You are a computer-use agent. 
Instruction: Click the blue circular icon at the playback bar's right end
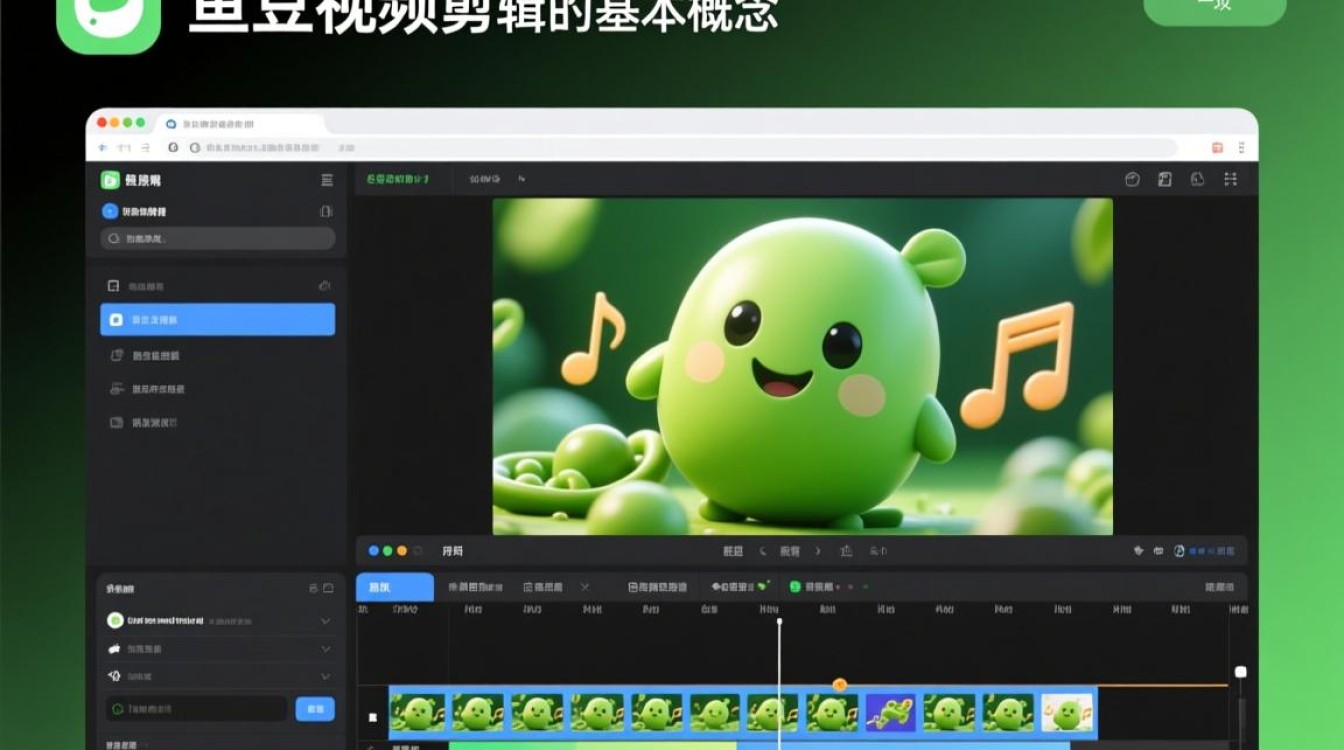click(1179, 551)
